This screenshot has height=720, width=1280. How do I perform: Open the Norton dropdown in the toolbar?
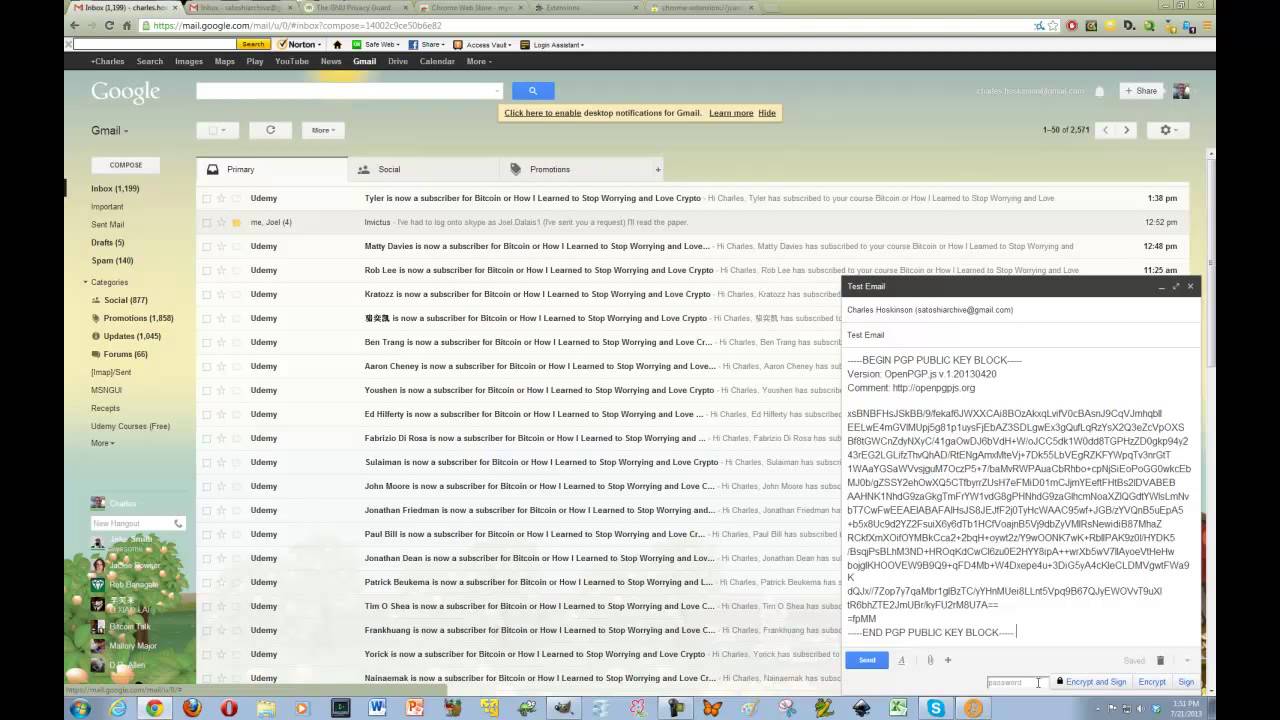(300, 44)
